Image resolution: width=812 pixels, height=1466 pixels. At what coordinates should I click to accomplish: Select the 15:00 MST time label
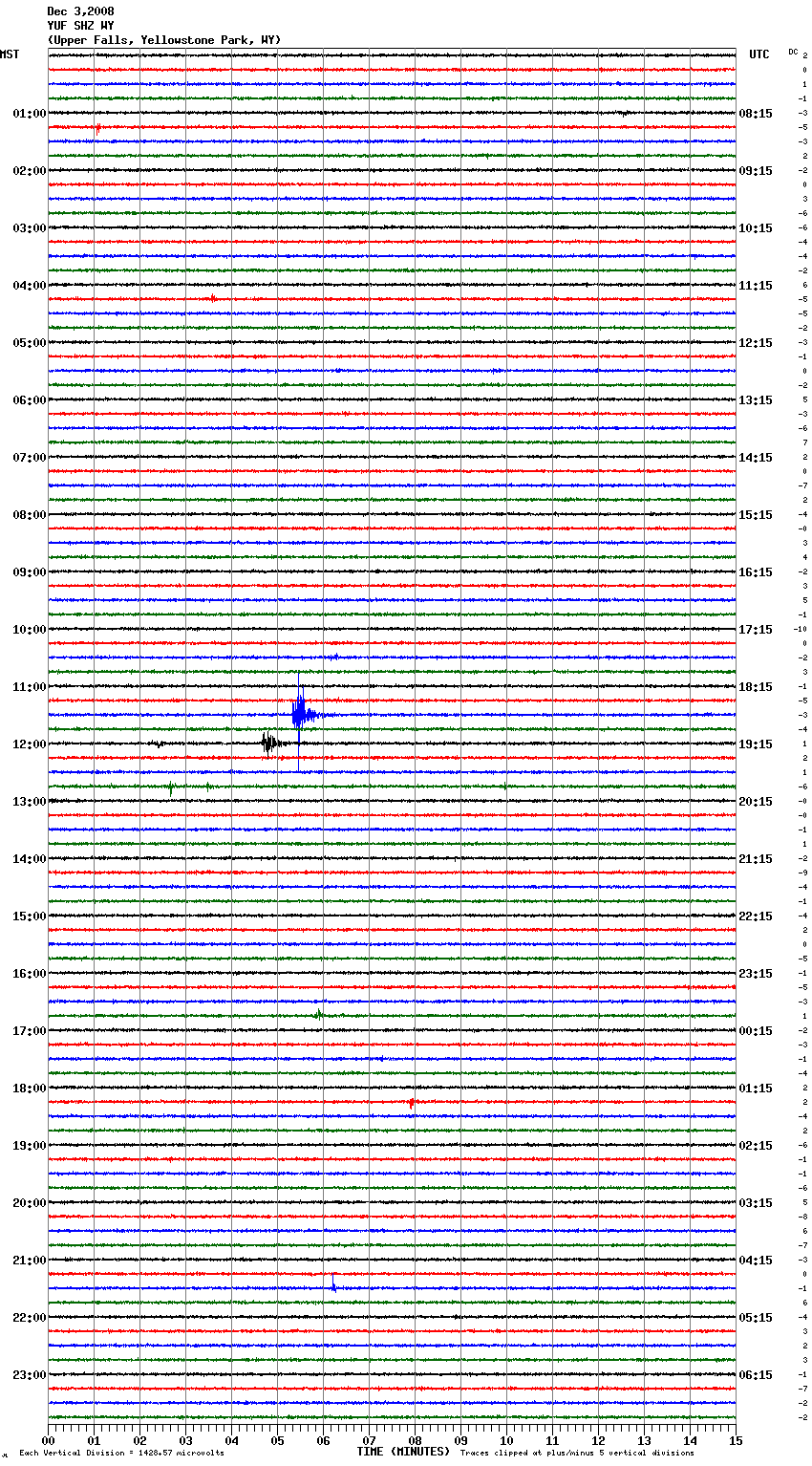point(30,916)
